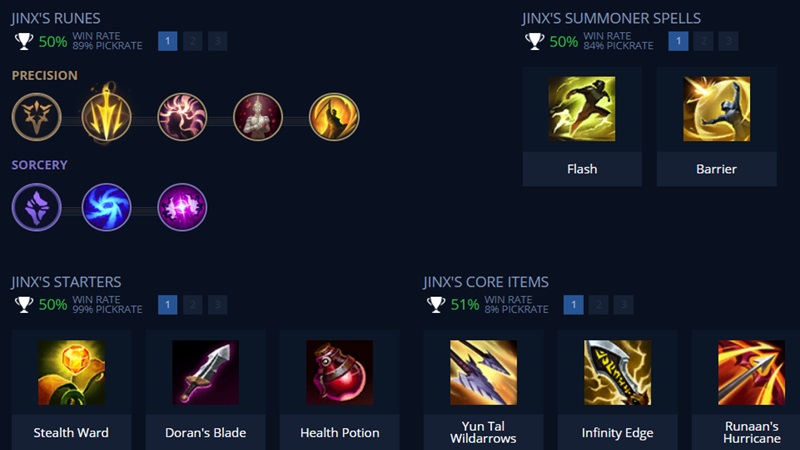Screen dimensions: 800x450
Task: Switch Jinx's runes to option 2
Action: tap(193, 41)
